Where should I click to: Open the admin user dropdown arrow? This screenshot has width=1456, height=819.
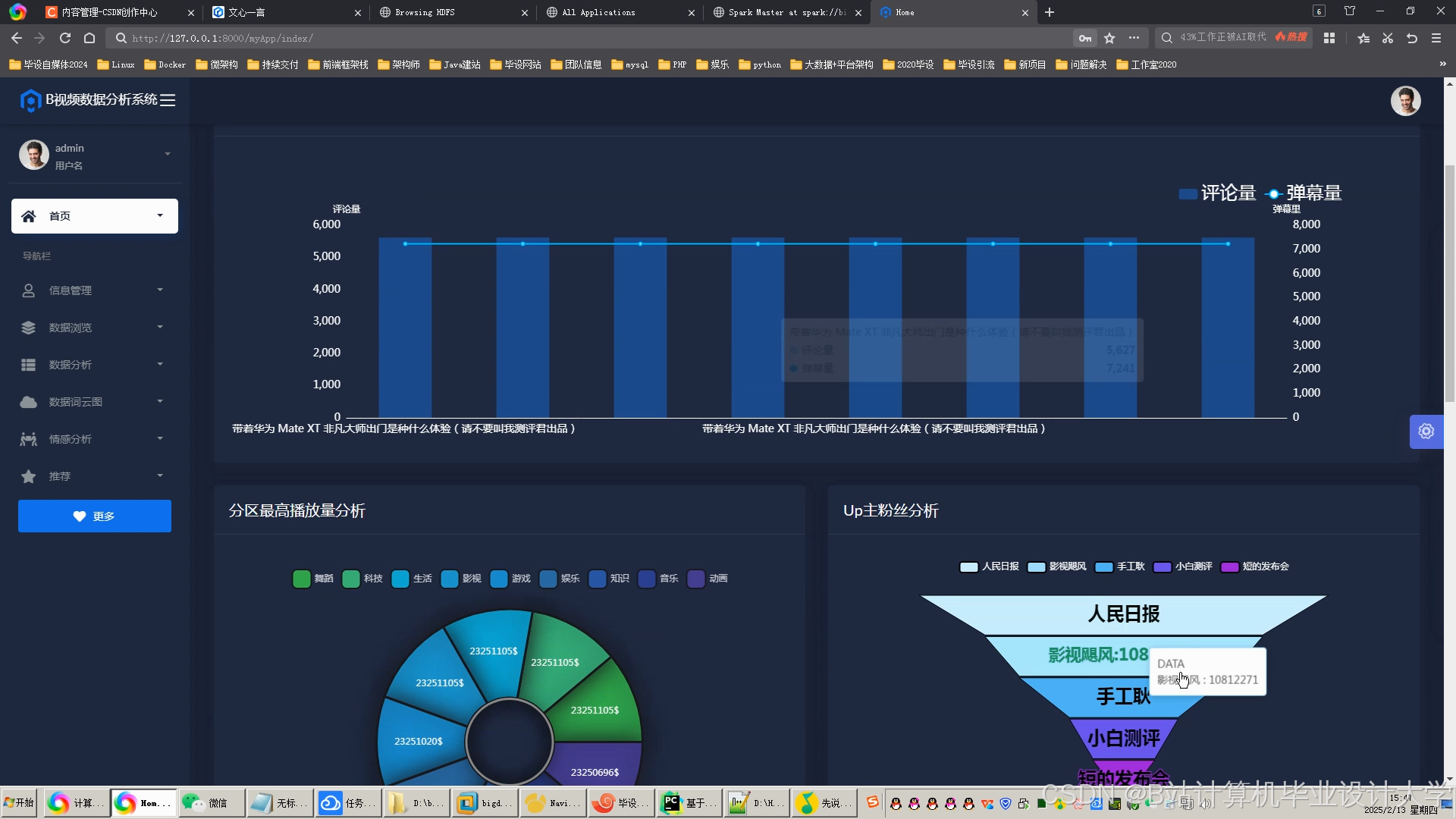pyautogui.click(x=168, y=155)
